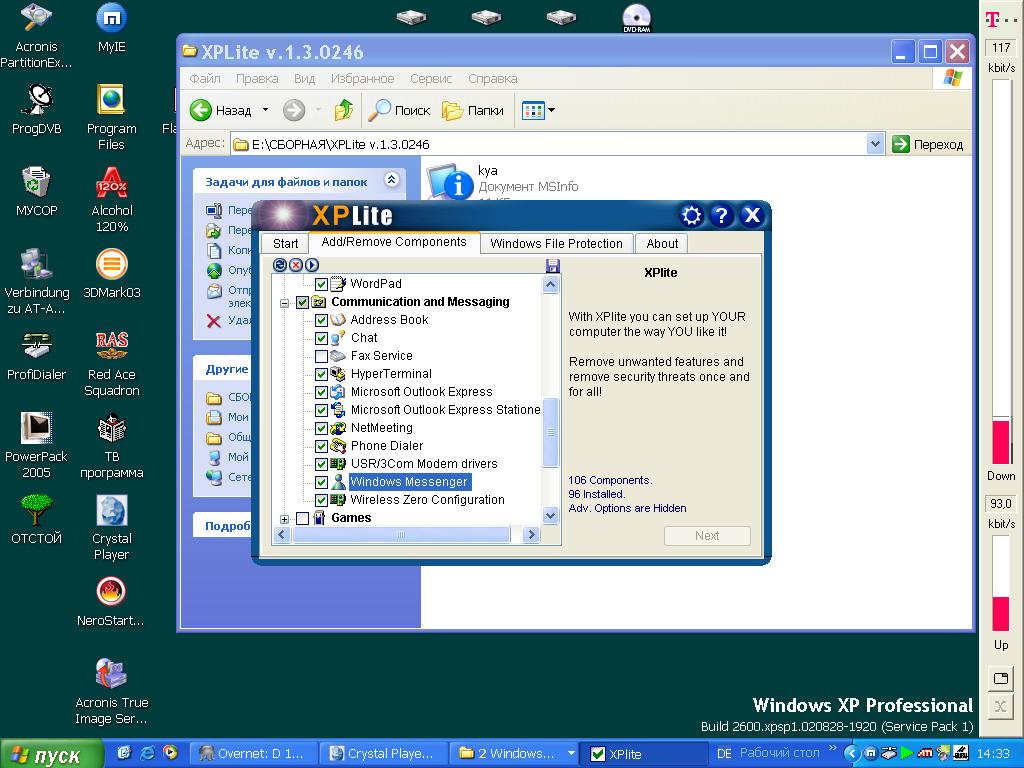The image size is (1024, 768).
Task: Click the red X icon above the component tree
Action: 296,264
